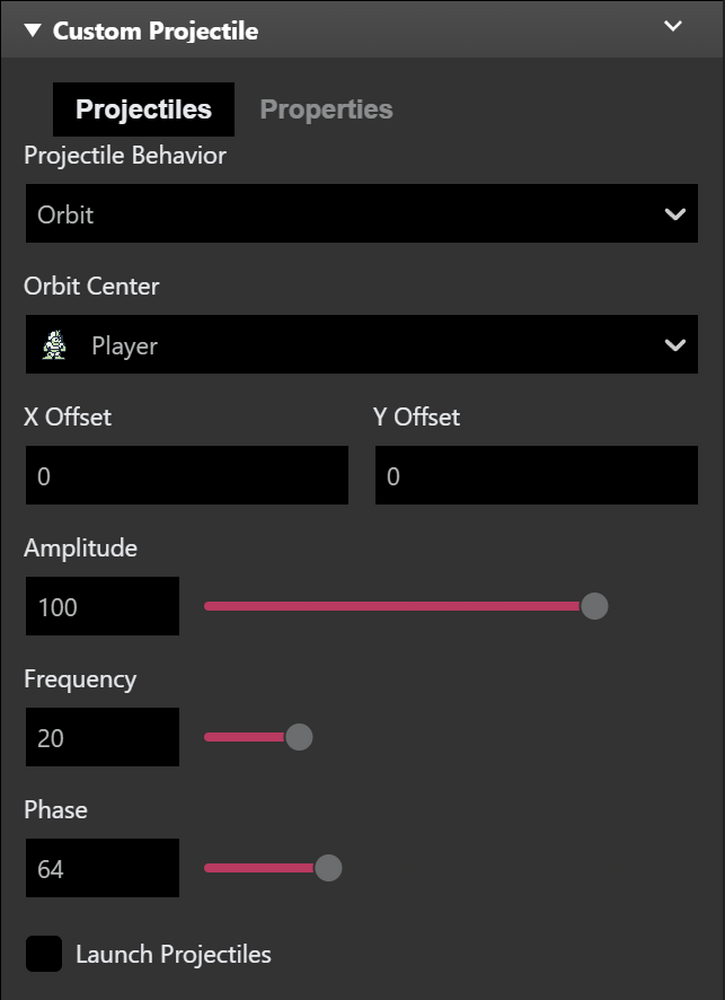Image resolution: width=725 pixels, height=1000 pixels.
Task: Click the Phase slider handle
Action: (x=330, y=868)
